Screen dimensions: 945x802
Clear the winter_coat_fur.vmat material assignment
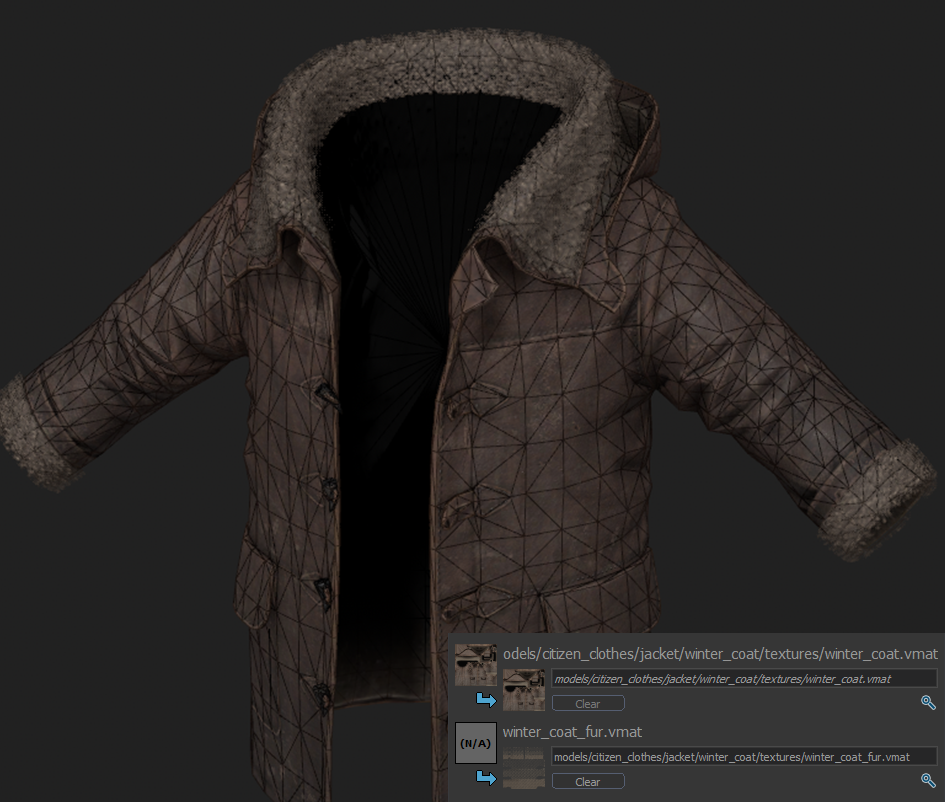coord(588,782)
